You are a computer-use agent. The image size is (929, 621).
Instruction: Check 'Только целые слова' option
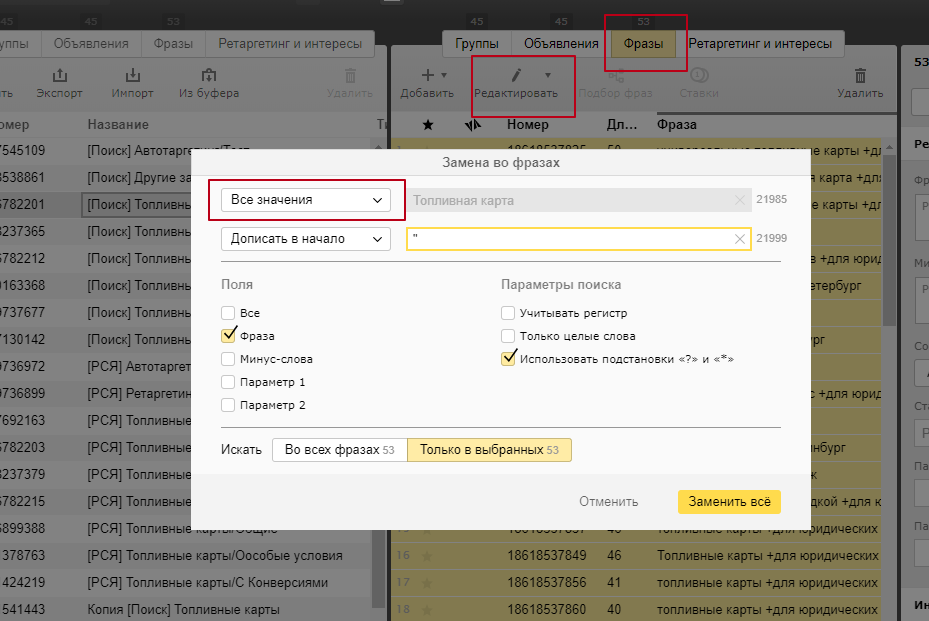[x=509, y=336]
